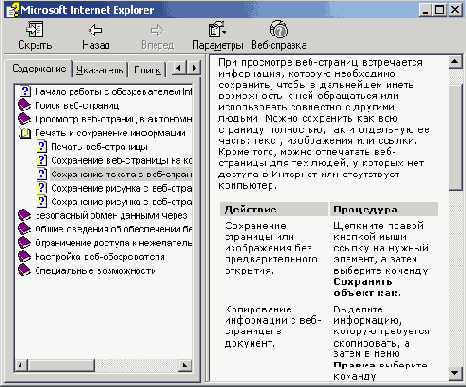
Task: Click open book icon beside Печать и сохранение
Action: [24, 133]
